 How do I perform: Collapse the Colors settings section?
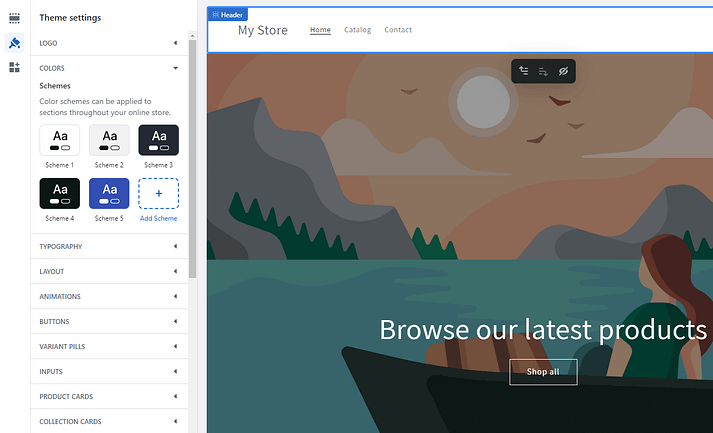coord(108,68)
